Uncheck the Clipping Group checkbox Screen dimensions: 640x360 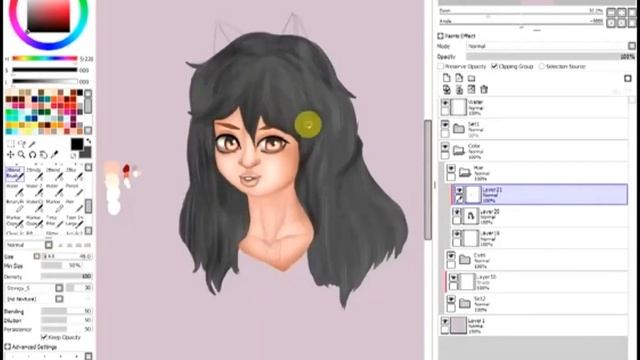[x=494, y=66]
